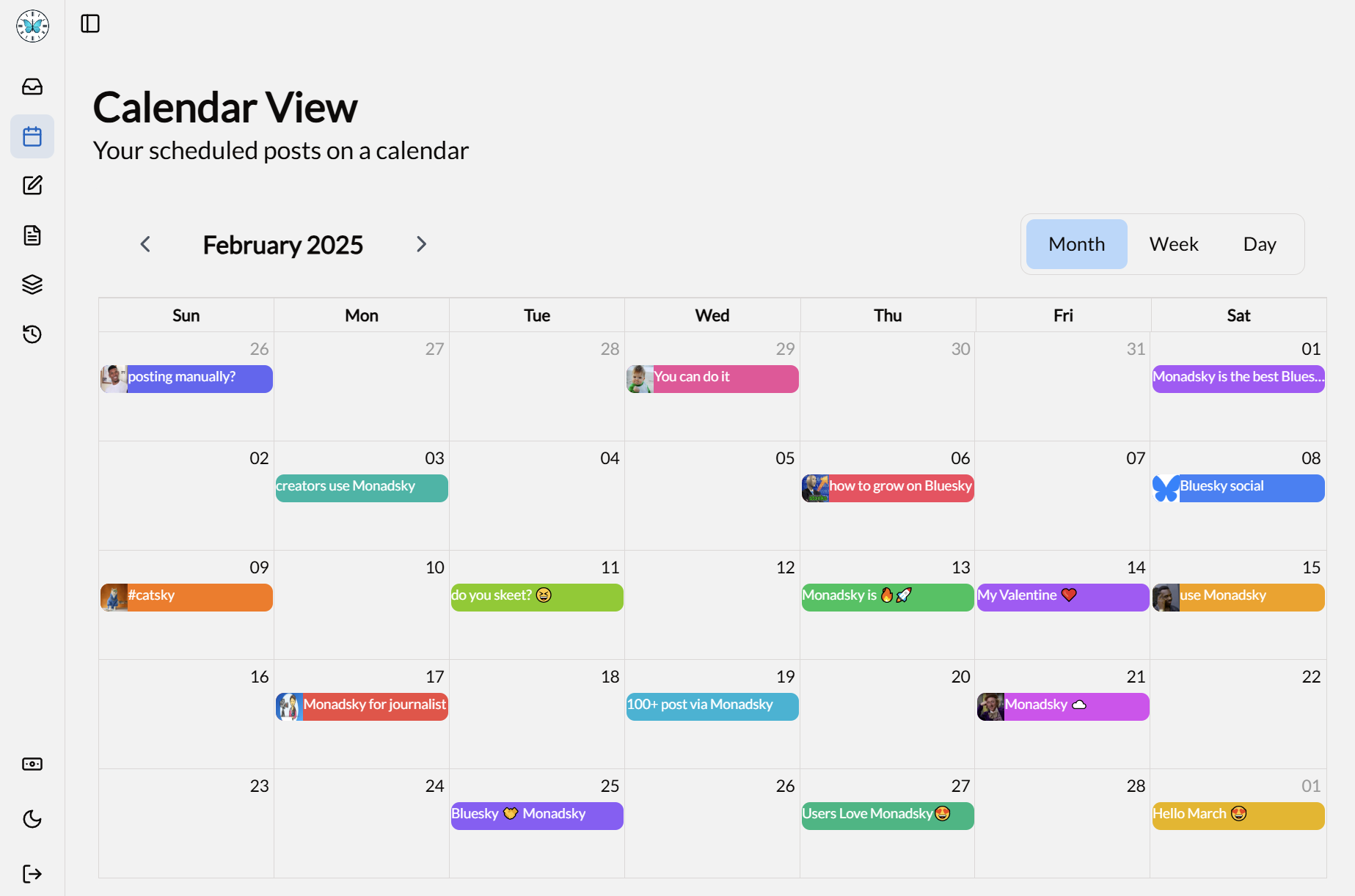Switch to Week view tab
The height and width of the screenshot is (896, 1355).
click(x=1174, y=244)
